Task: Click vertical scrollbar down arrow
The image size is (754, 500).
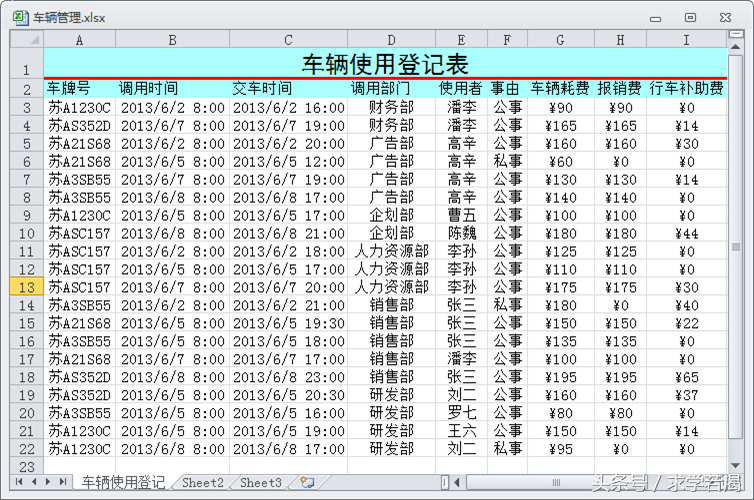Action: click(x=735, y=465)
